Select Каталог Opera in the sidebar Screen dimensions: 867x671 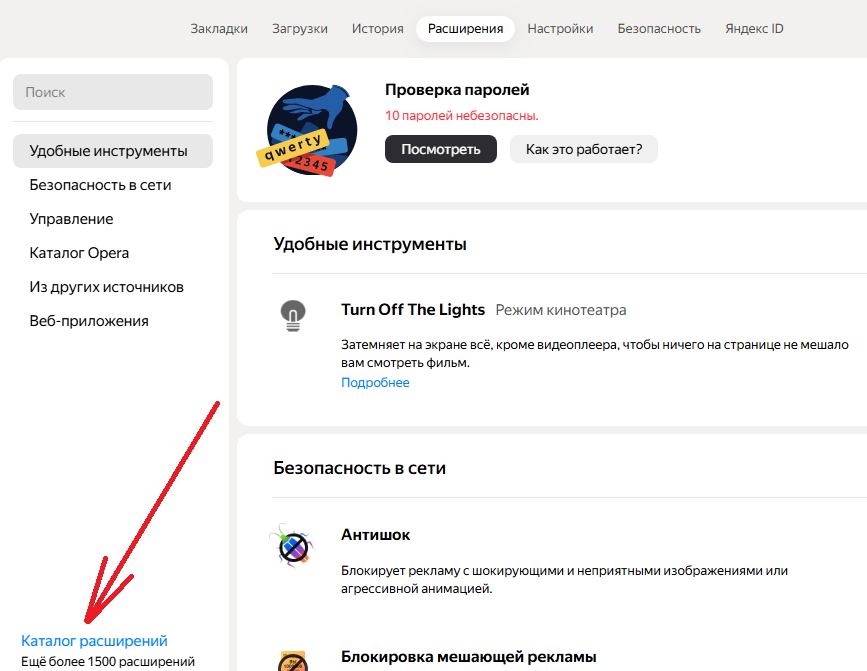coord(79,253)
